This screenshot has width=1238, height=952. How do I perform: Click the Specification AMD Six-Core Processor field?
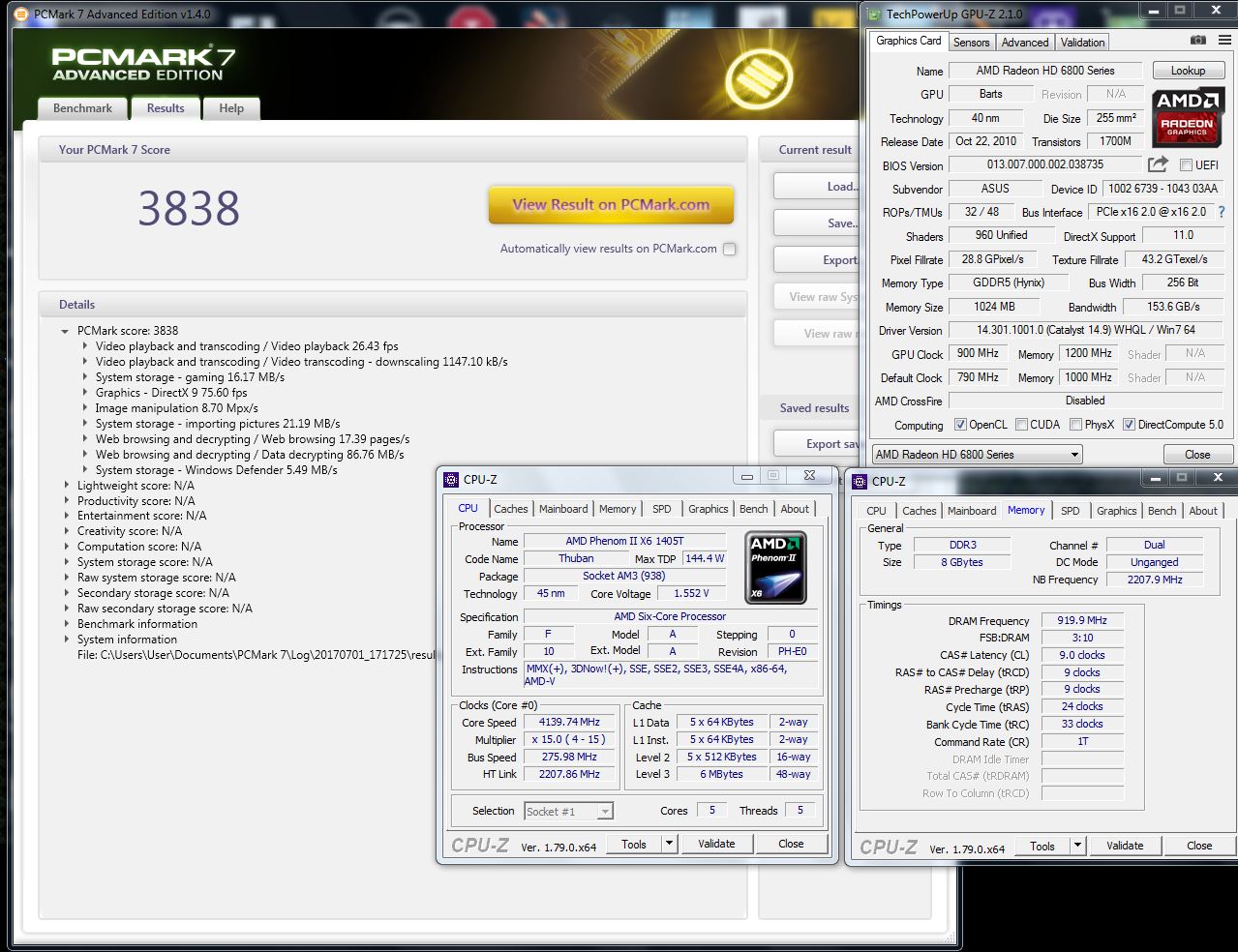point(670,616)
